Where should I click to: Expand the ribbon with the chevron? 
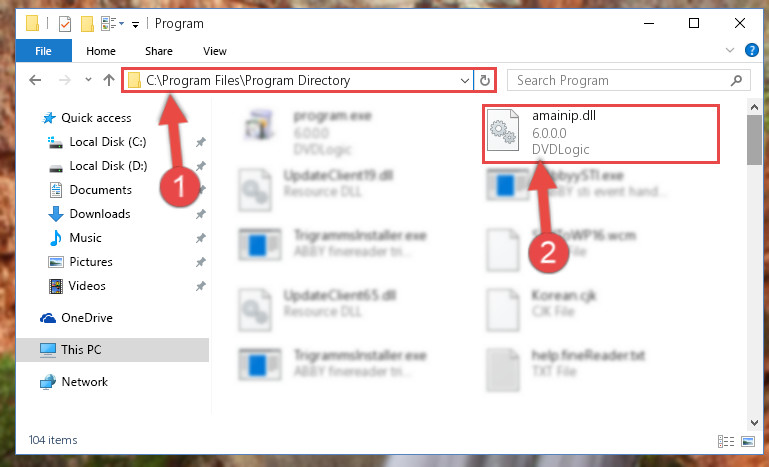730,50
